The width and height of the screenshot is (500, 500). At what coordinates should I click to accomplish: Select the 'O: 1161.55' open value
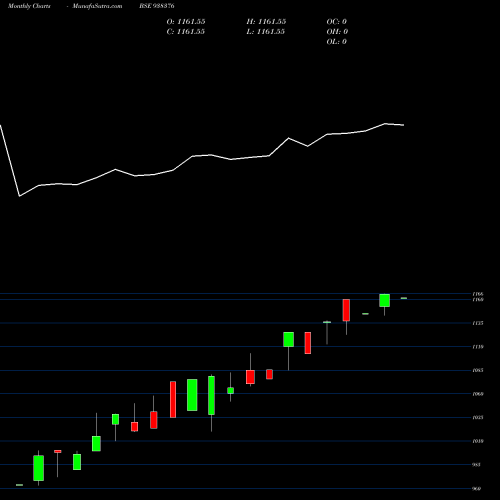[x=186, y=22]
